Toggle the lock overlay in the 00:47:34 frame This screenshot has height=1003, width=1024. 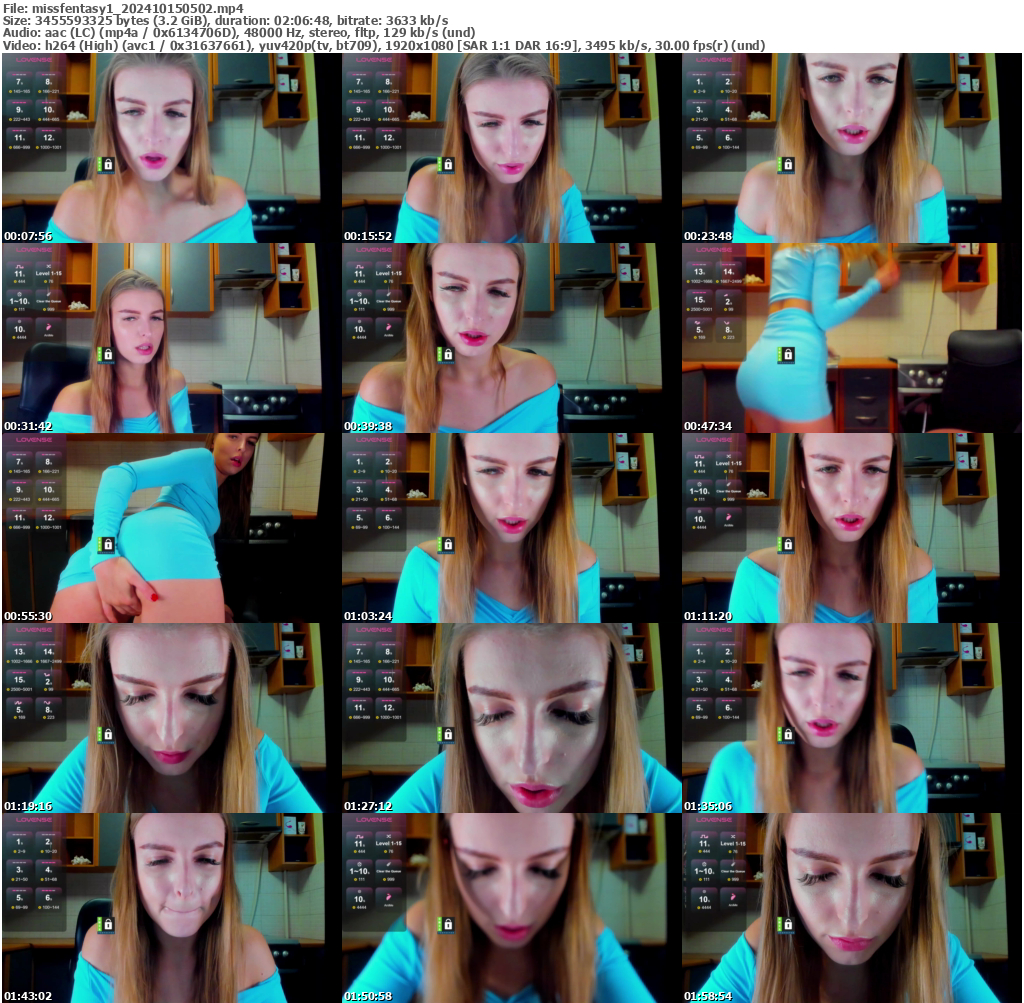[x=788, y=355]
